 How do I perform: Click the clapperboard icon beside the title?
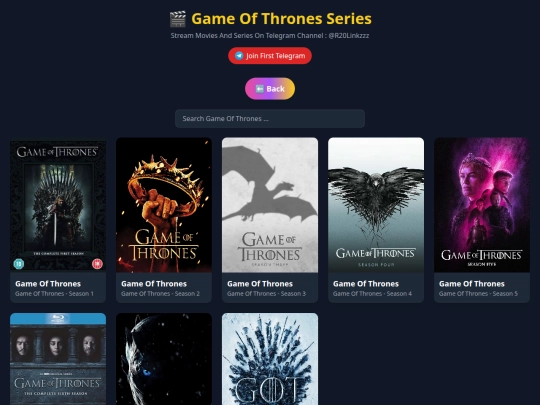coord(178,19)
